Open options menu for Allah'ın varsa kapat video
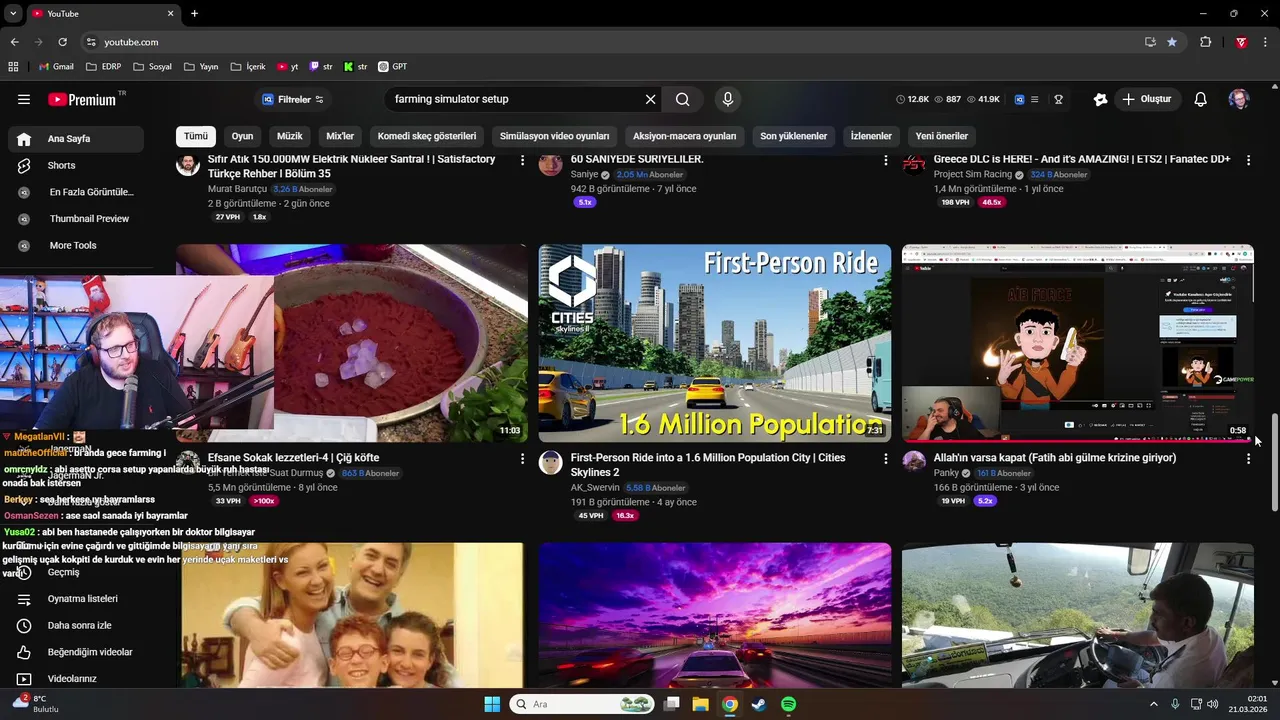Image resolution: width=1280 pixels, height=720 pixels. [1248, 459]
